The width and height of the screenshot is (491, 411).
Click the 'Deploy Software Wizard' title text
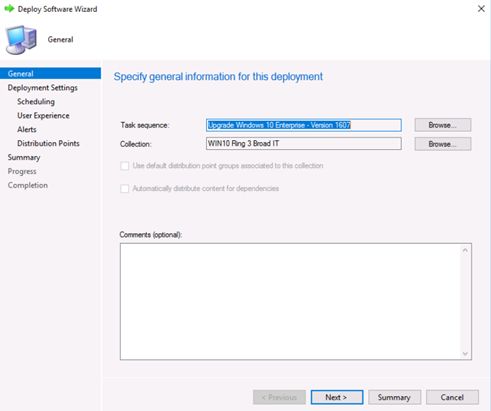57,9
